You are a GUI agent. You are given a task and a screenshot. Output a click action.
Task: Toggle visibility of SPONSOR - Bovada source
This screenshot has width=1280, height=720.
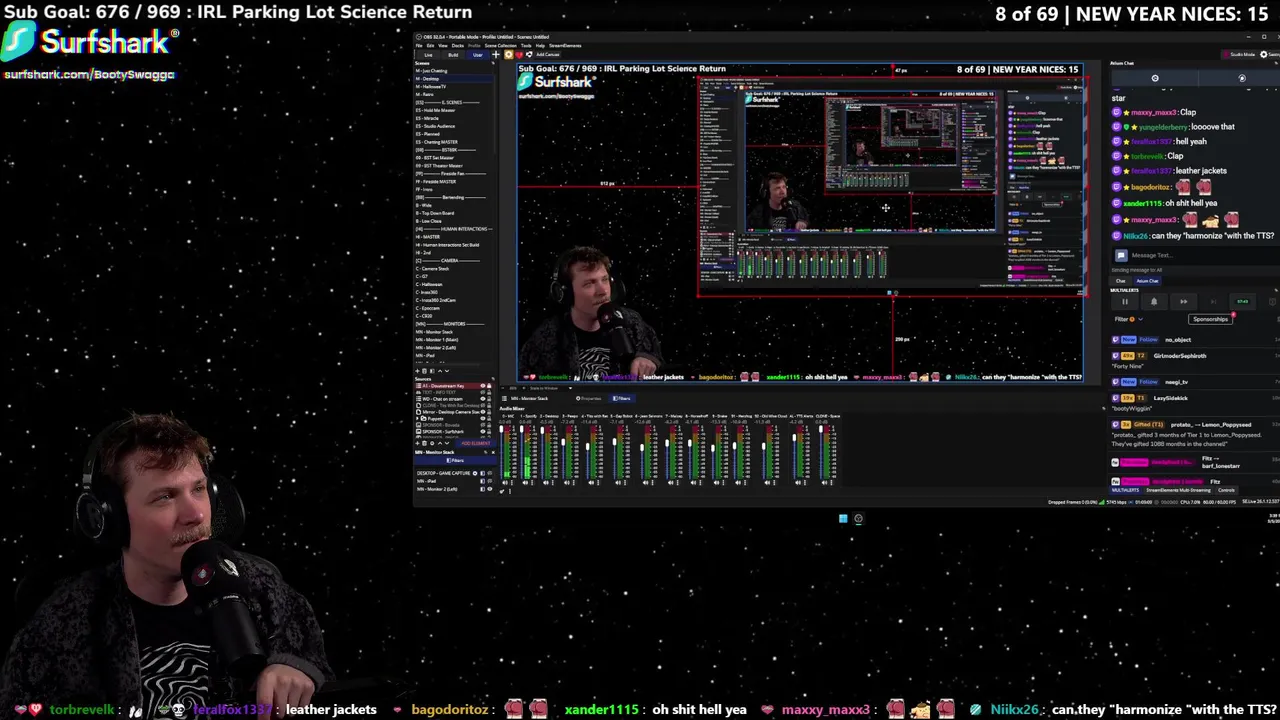click(x=483, y=425)
